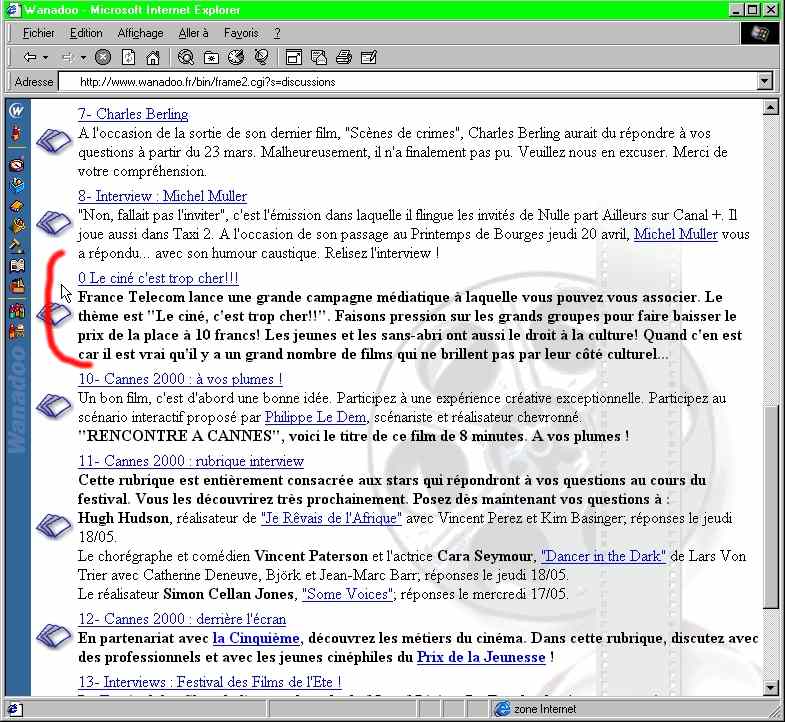Open the History toolbar icon
This screenshot has height=722, width=785.
tap(236, 58)
